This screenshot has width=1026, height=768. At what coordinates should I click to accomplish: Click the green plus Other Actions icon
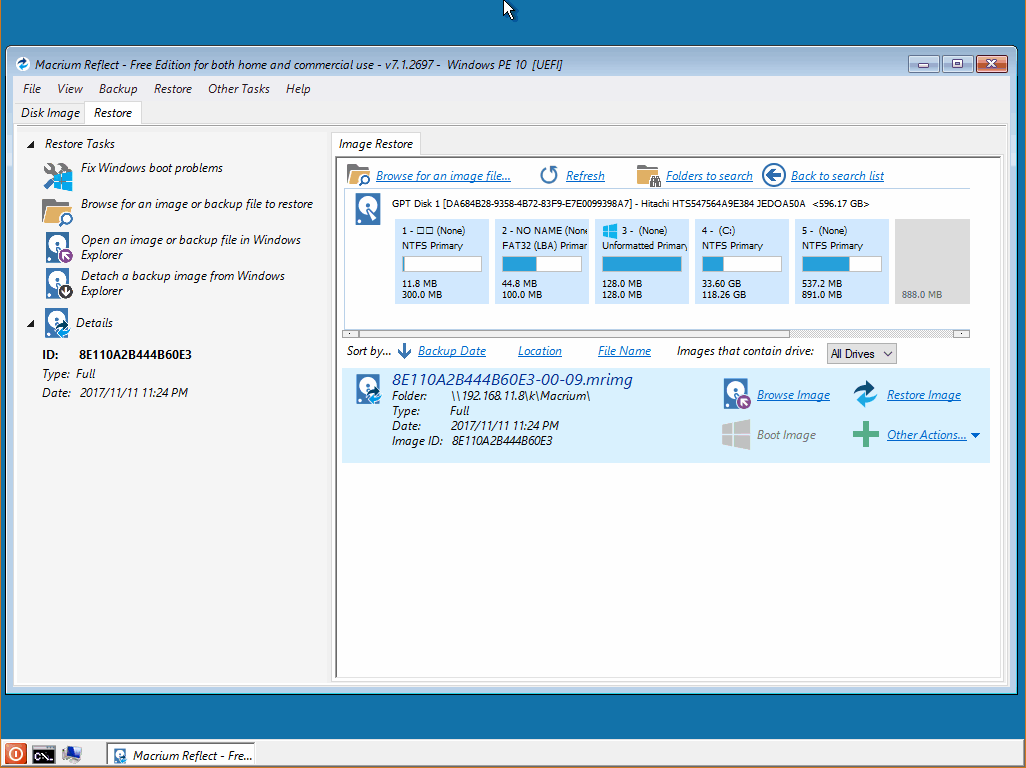click(x=866, y=434)
